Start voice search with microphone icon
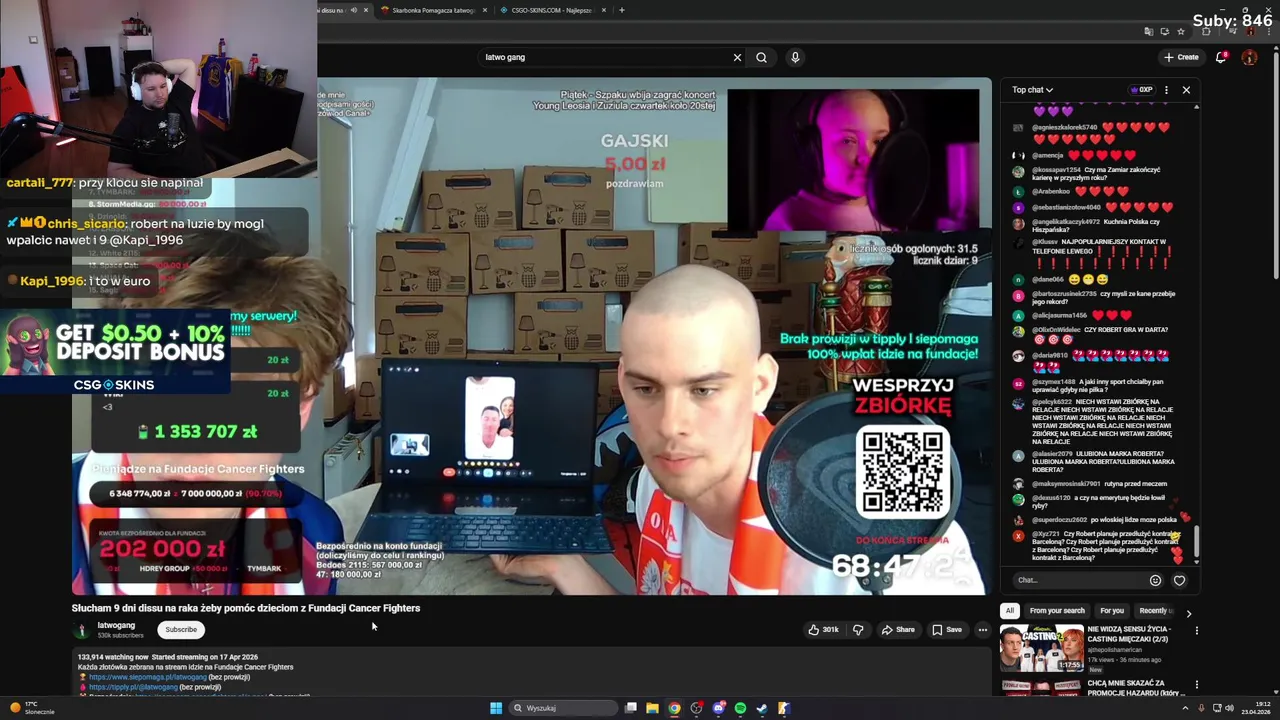 pyautogui.click(x=795, y=57)
